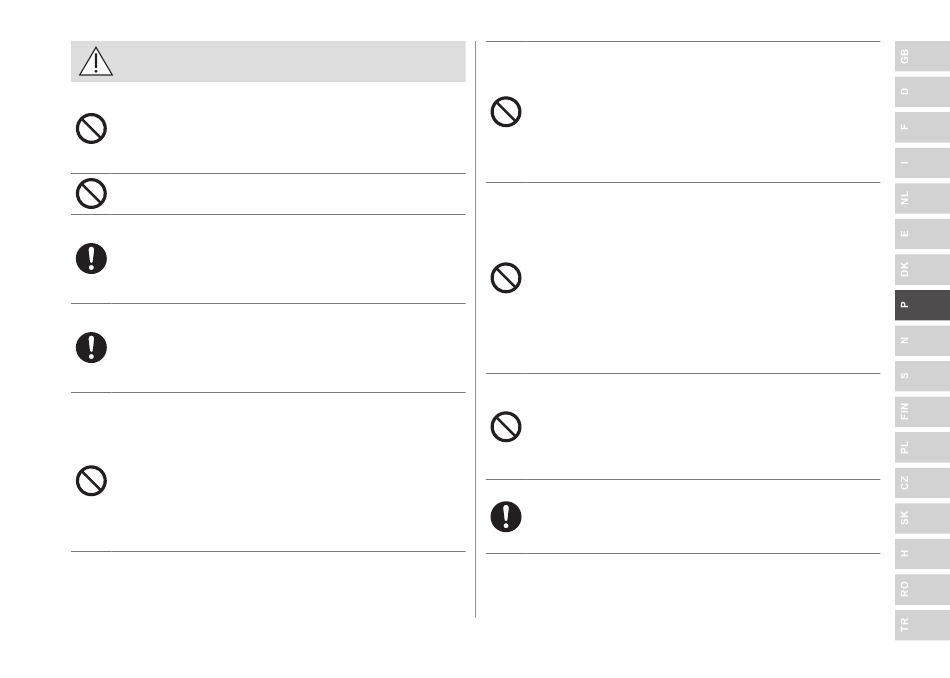The image size is (950, 678).
Task: Open the E language tab
Action: (x=922, y=234)
